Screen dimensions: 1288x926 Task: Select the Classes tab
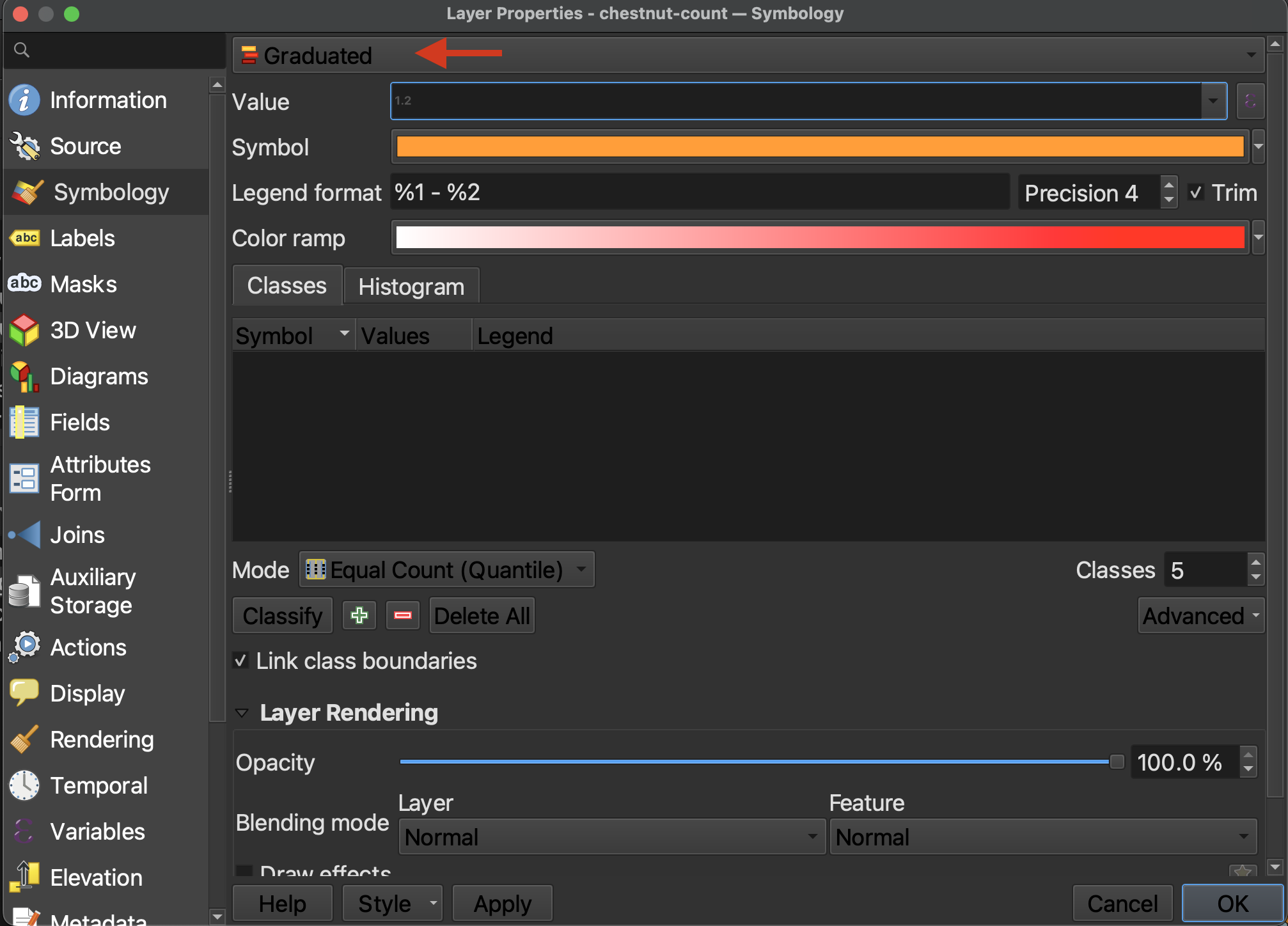tap(287, 286)
